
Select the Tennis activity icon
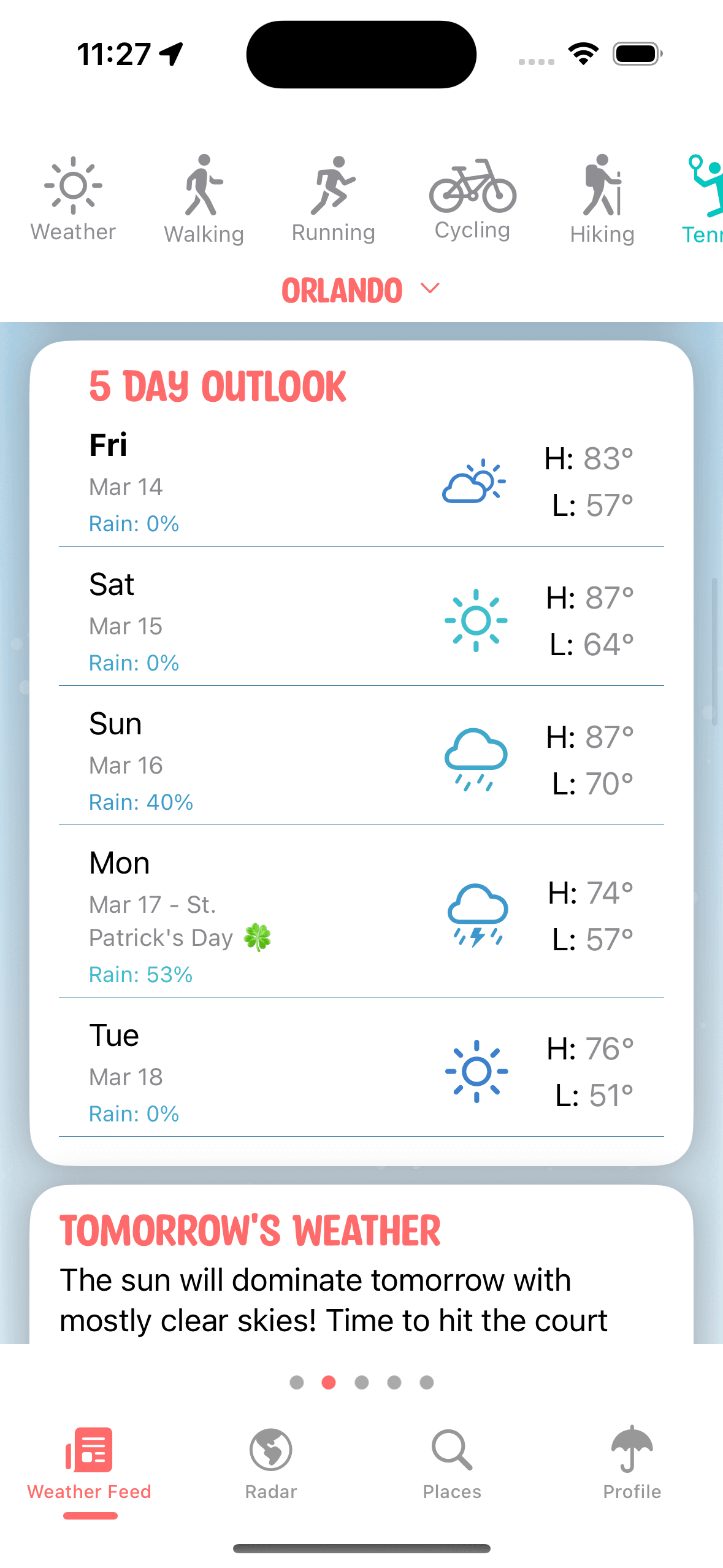click(705, 185)
